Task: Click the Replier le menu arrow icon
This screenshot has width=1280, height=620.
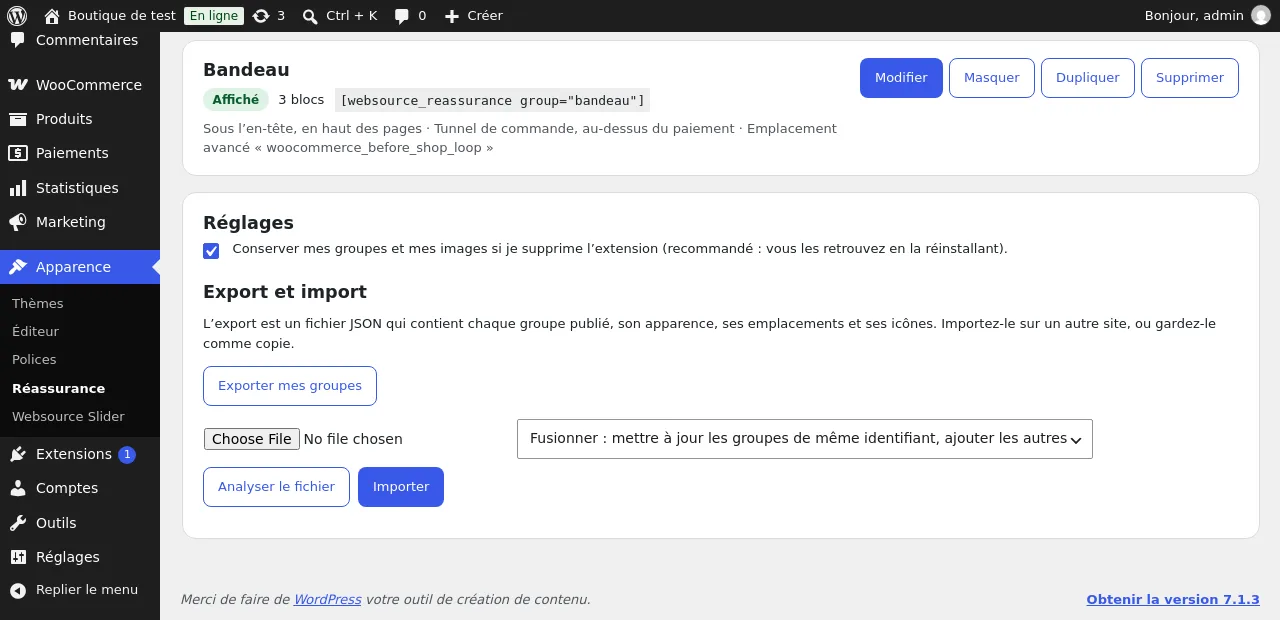Action: coord(18,590)
